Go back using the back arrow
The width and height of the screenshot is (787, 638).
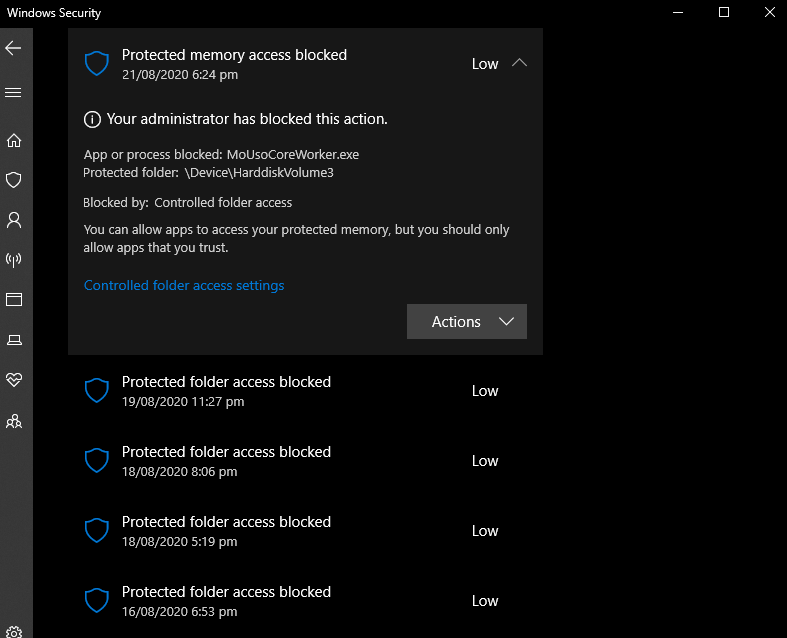pos(14,48)
